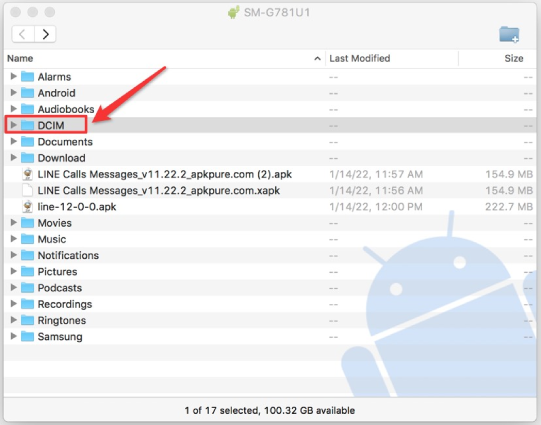This screenshot has height=425, width=541.
Task: Select the Documents folder icon
Action: pos(27,141)
